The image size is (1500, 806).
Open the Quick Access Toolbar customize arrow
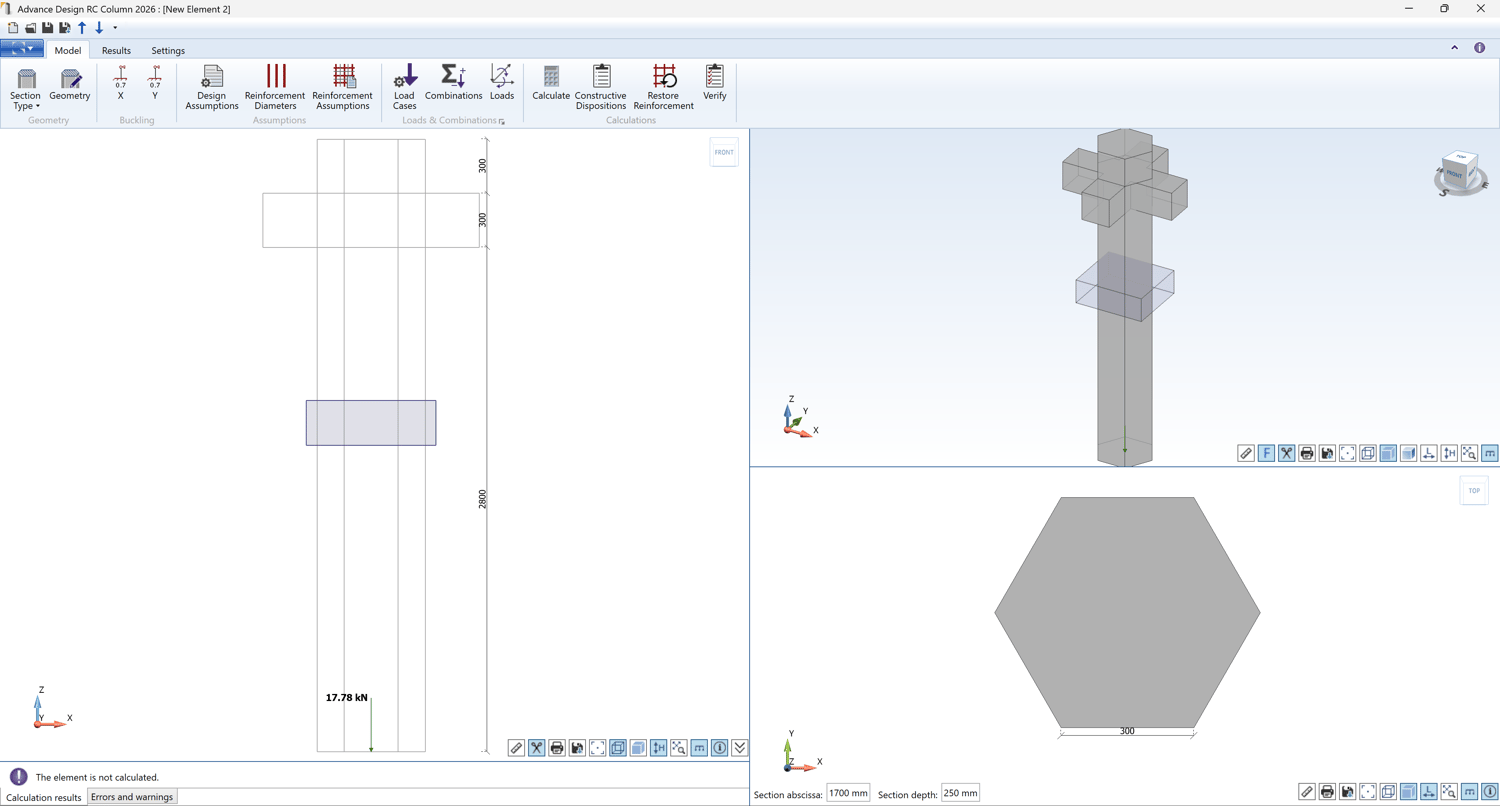click(x=115, y=28)
